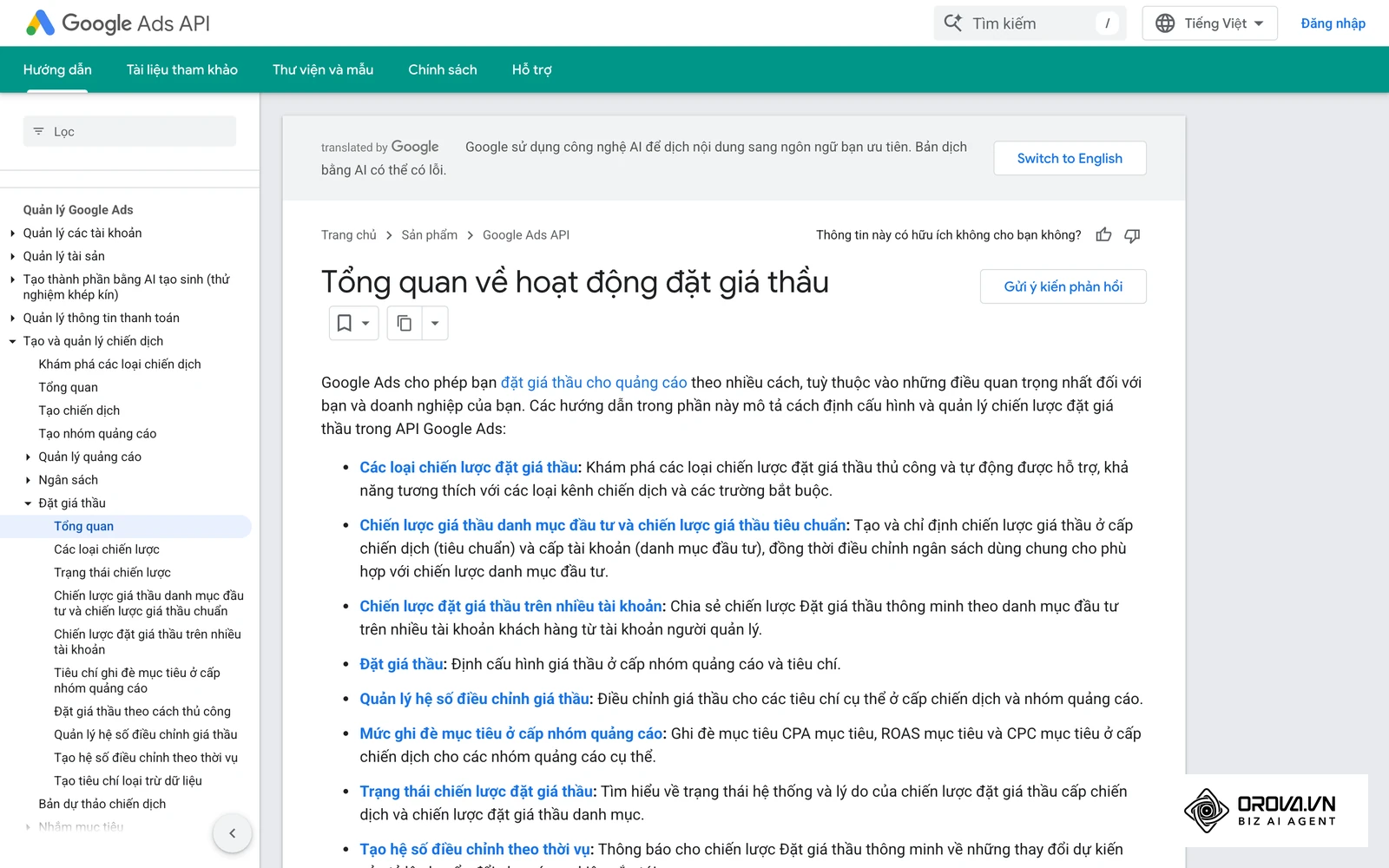Select Các loại chiến lược in sidebar
1389x868 pixels.
107,549
